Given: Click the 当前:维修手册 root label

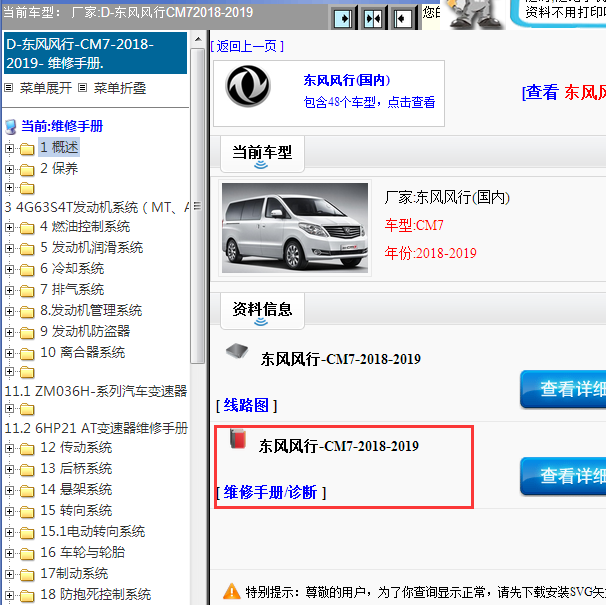Looking at the screenshot, I should tap(62, 126).
